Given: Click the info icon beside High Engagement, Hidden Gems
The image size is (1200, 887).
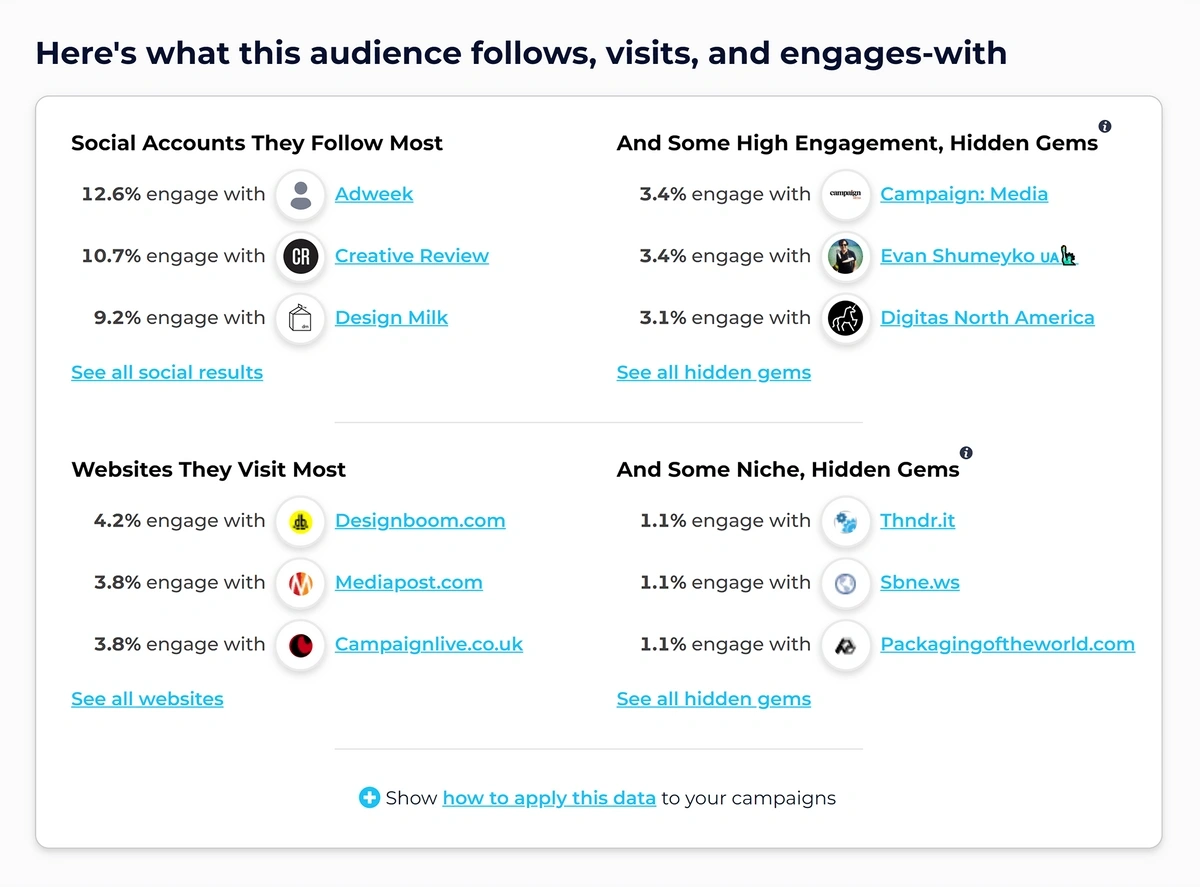Looking at the screenshot, I should 1105,126.
